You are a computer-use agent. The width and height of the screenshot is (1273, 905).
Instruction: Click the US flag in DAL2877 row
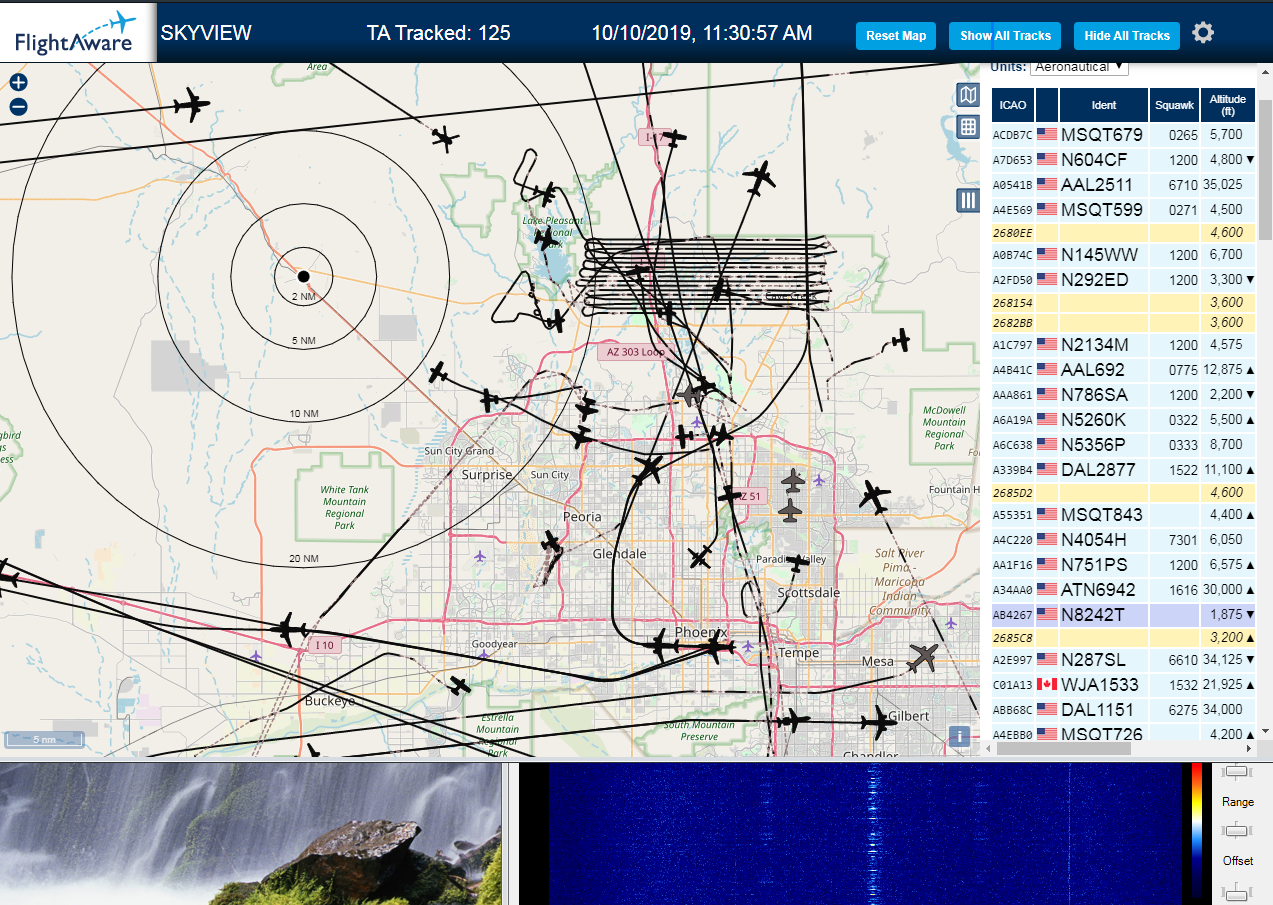pyautogui.click(x=1046, y=469)
